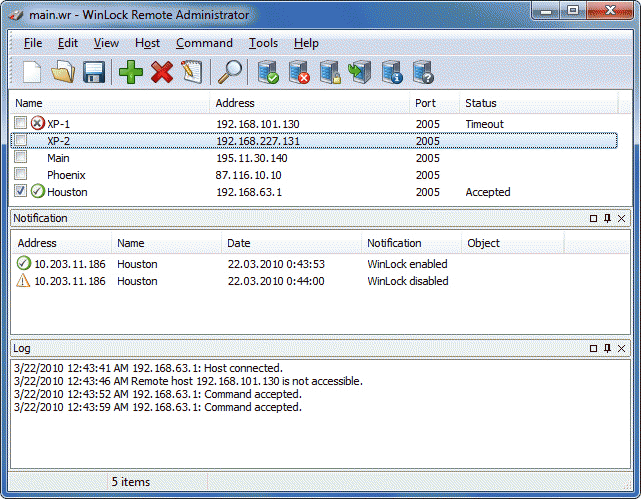Viewport: 641px width, 499px height.
Task: Sort notifications by Address column header
Action: coord(61,243)
